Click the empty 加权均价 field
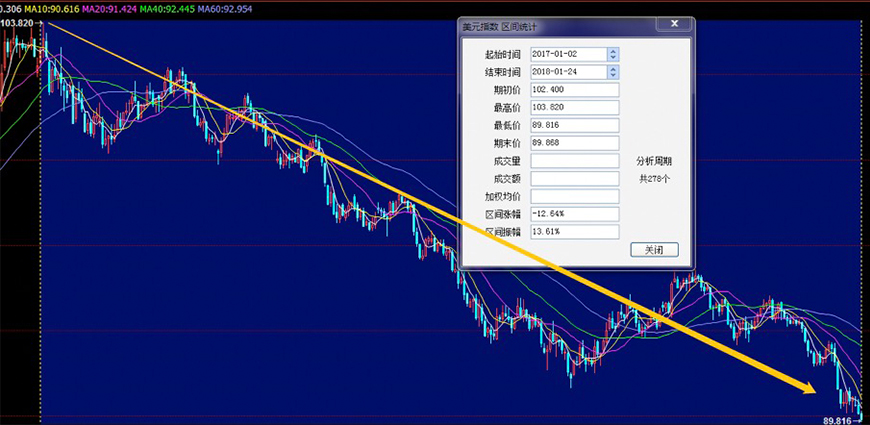The height and width of the screenshot is (425, 870). click(x=574, y=196)
